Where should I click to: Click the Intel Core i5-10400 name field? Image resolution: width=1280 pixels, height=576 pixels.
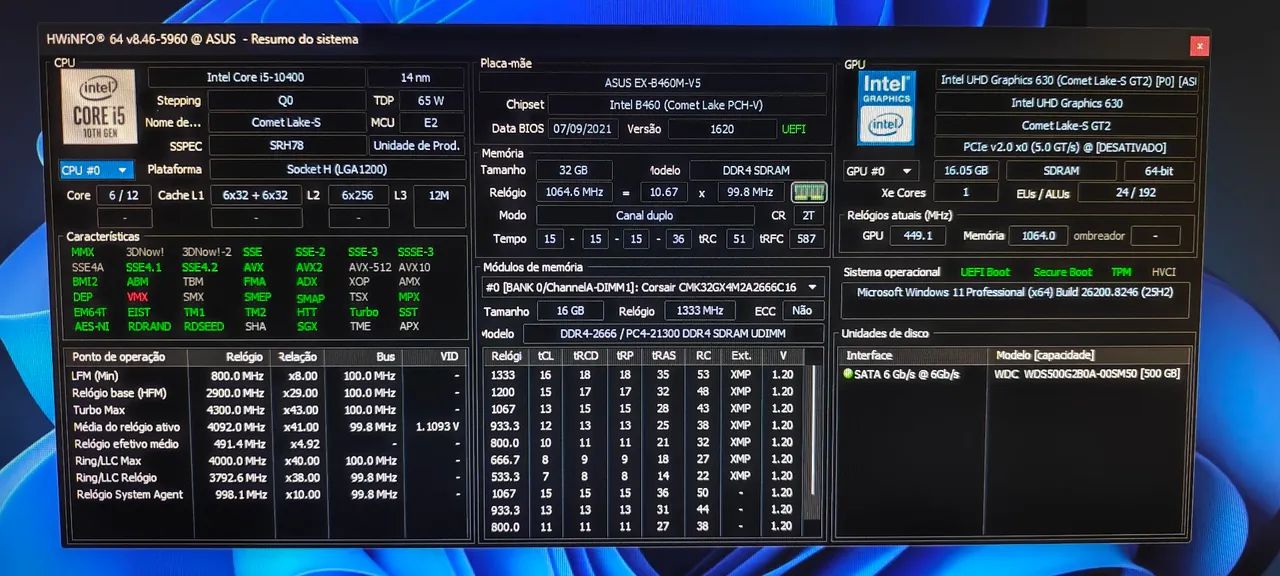(x=256, y=77)
